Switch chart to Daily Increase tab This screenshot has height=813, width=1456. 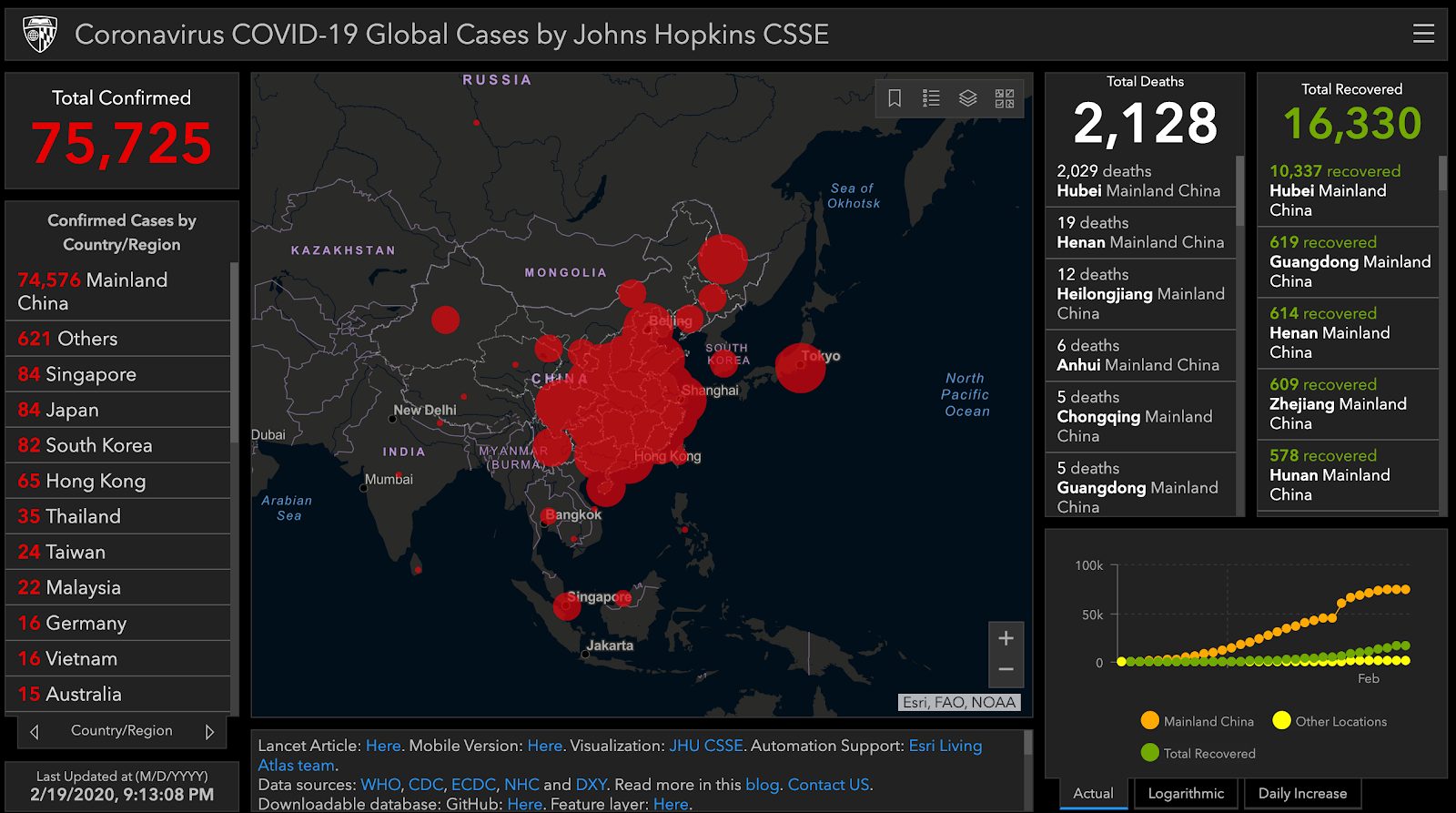click(x=1302, y=793)
